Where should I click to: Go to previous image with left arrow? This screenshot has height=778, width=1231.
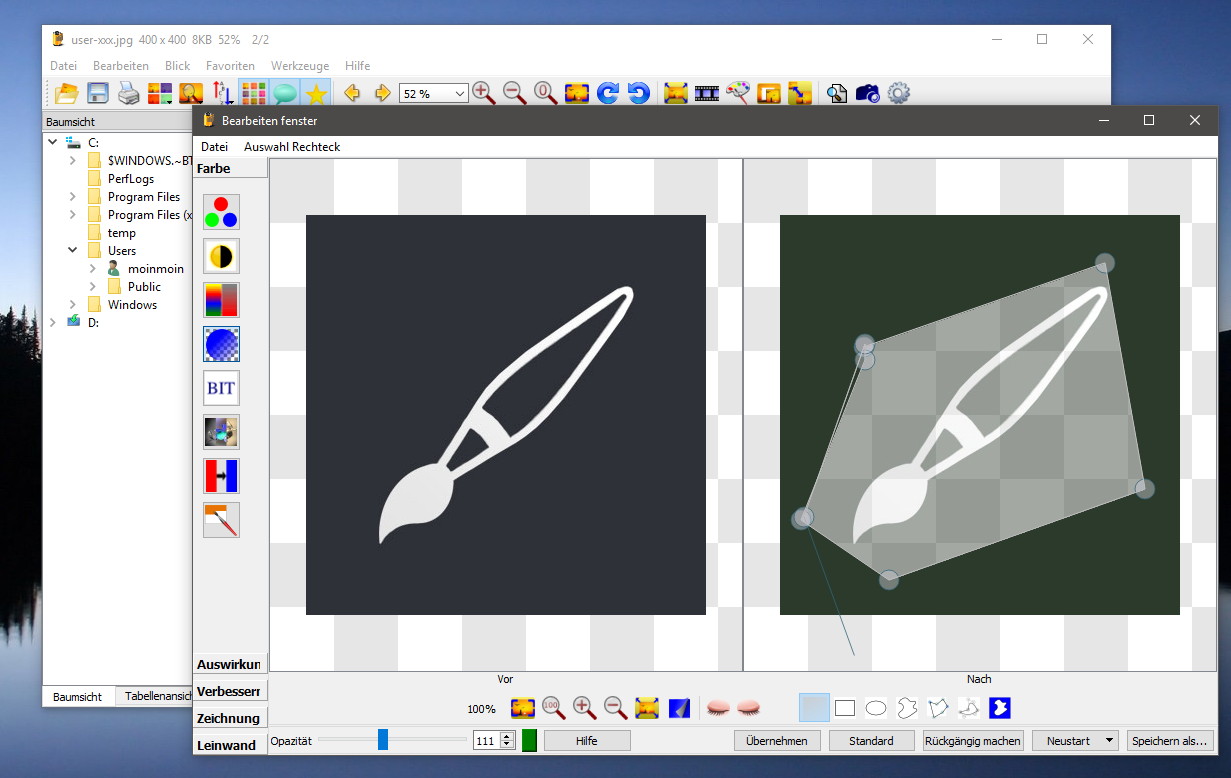point(352,93)
